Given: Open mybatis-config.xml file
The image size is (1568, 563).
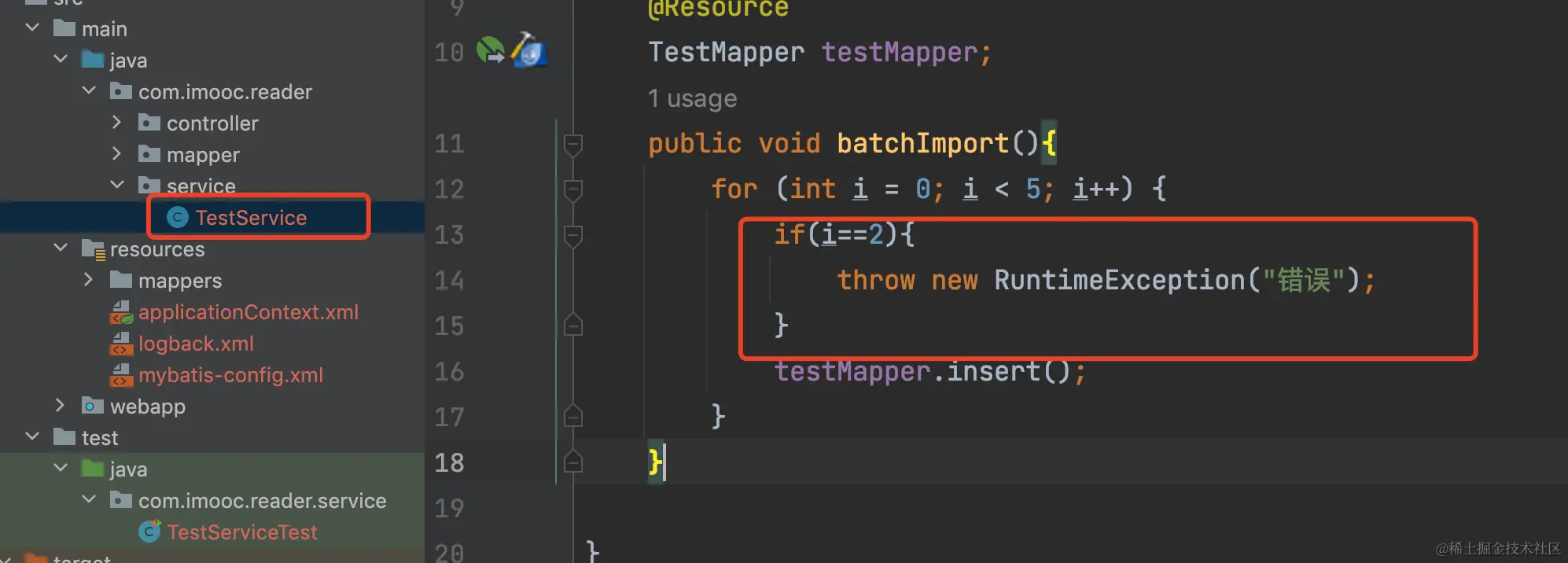Looking at the screenshot, I should click(230, 375).
